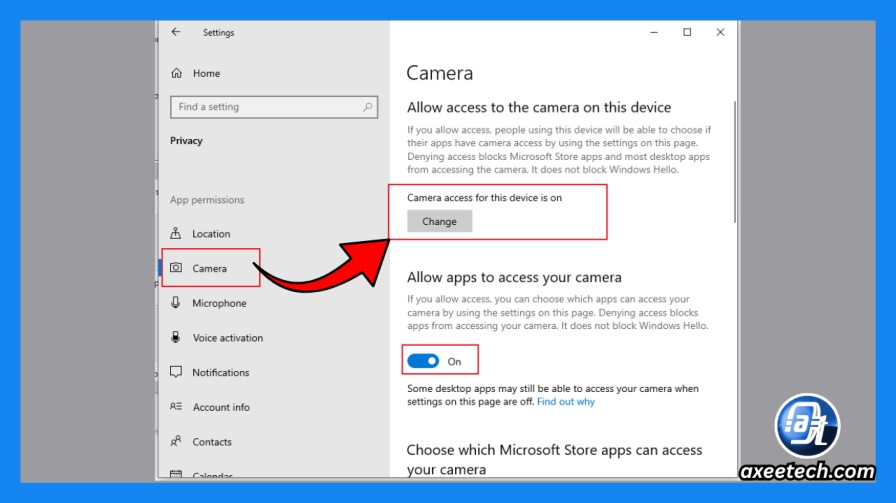Click the Camera icon in sidebar
Image resolution: width=896 pixels, height=503 pixels.
[176, 268]
